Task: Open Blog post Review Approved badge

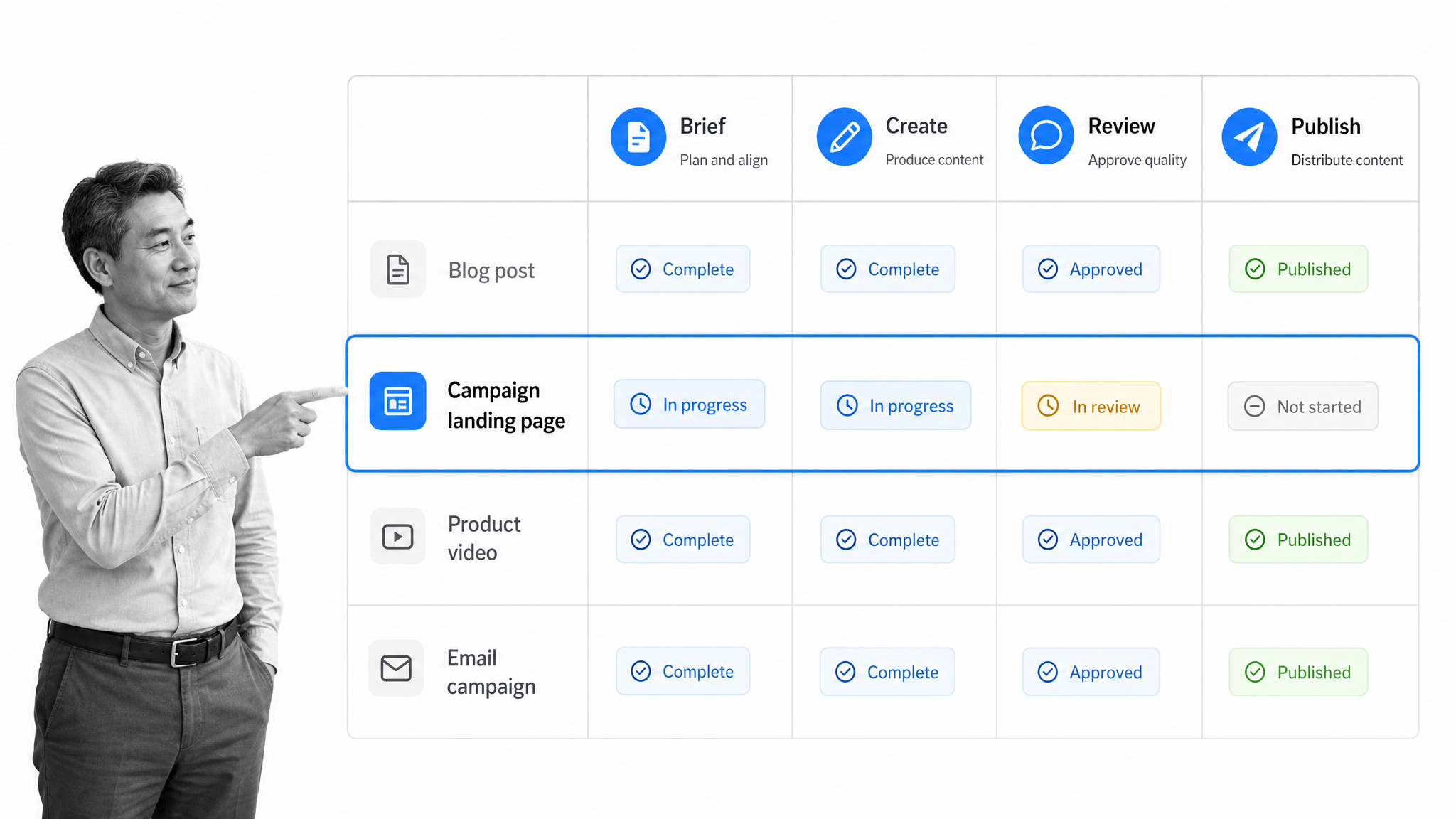Action: pyautogui.click(x=1091, y=269)
